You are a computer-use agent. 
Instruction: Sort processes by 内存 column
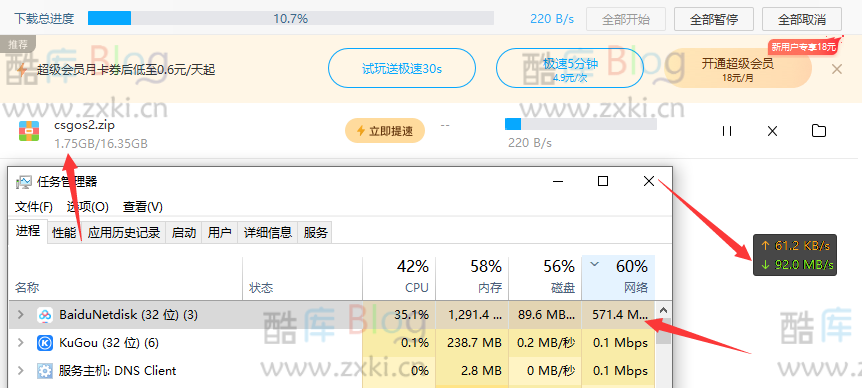tap(472, 277)
